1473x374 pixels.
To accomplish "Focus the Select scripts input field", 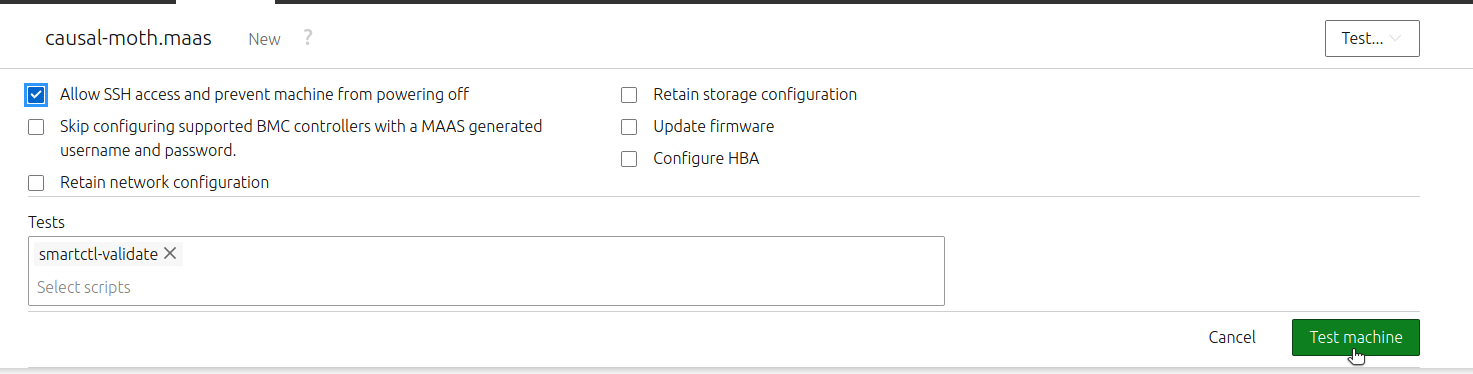I will coord(486,287).
